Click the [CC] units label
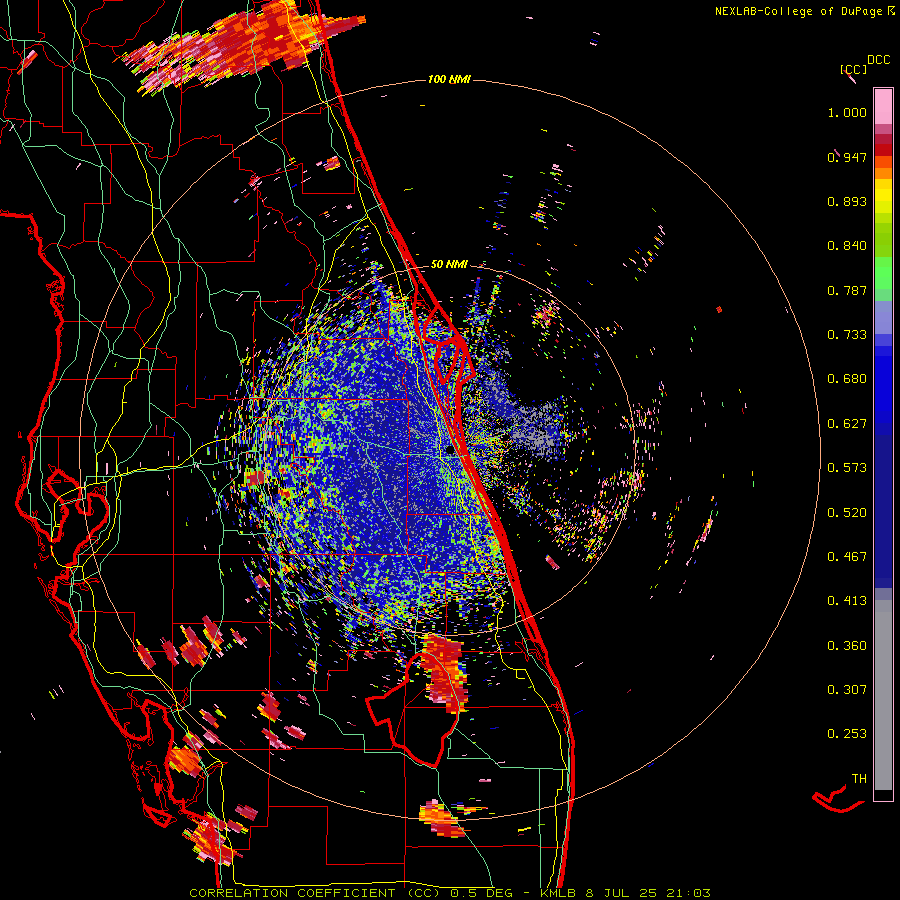This screenshot has height=900, width=900. [x=854, y=69]
